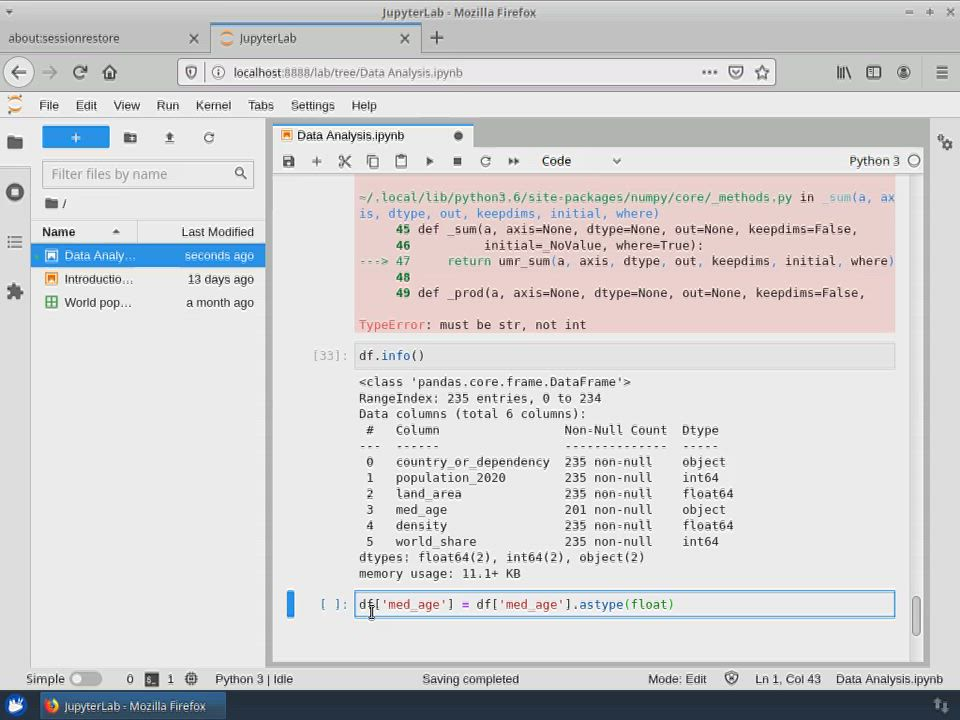This screenshot has width=960, height=720.
Task: Paste cell from clipboard icon
Action: tap(401, 161)
